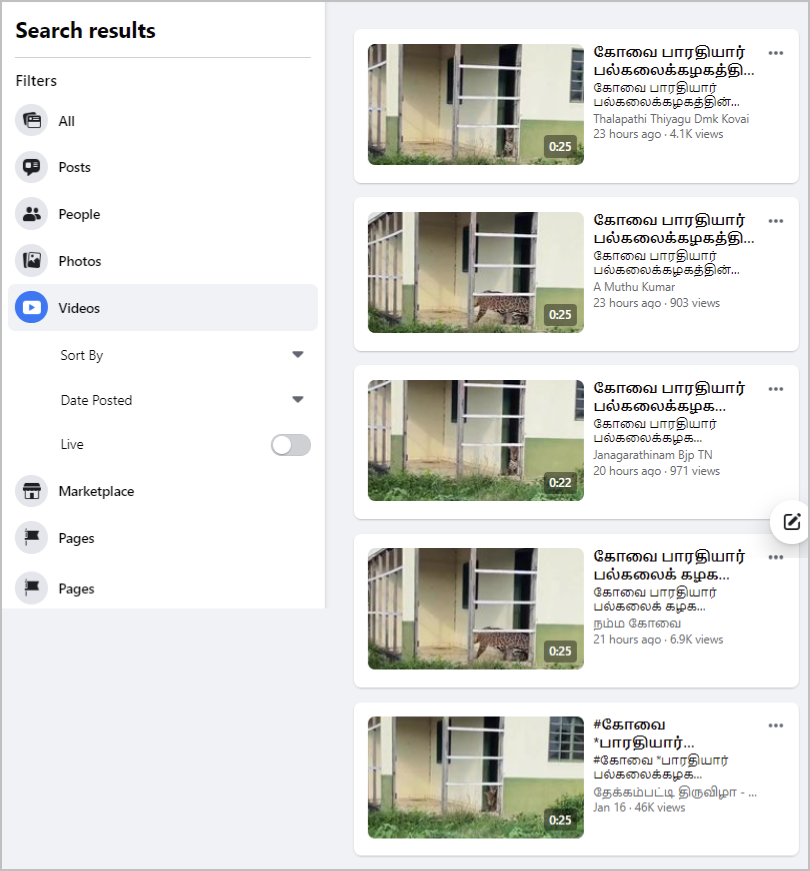This screenshot has height=871, width=810.
Task: Toggle the Live videos switch
Action: pyautogui.click(x=291, y=445)
